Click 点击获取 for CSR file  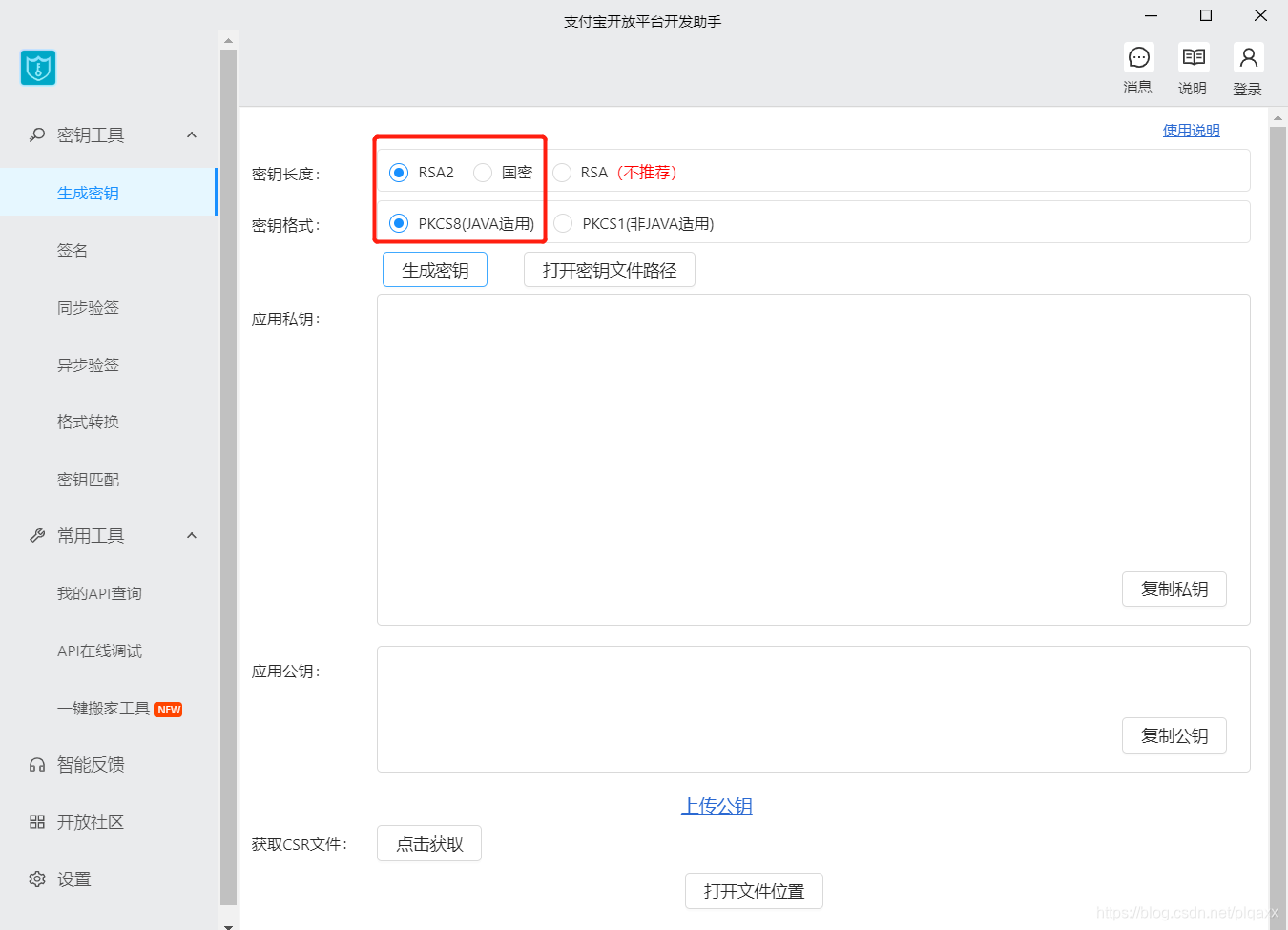(x=429, y=843)
